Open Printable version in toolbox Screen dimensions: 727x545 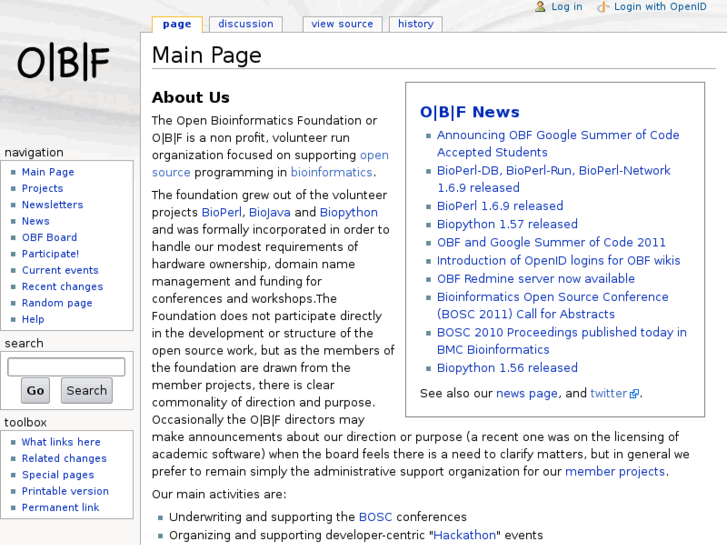(x=65, y=491)
